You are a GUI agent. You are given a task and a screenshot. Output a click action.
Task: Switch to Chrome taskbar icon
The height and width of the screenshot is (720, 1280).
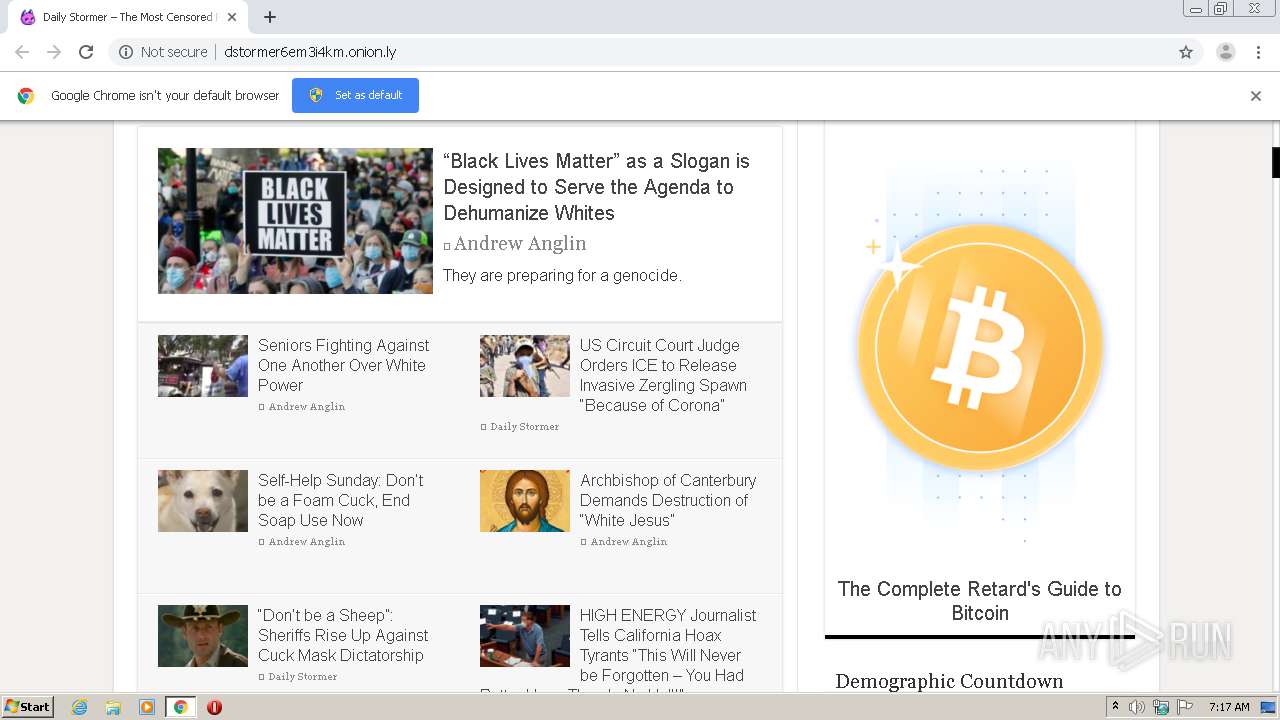pyautogui.click(x=180, y=707)
